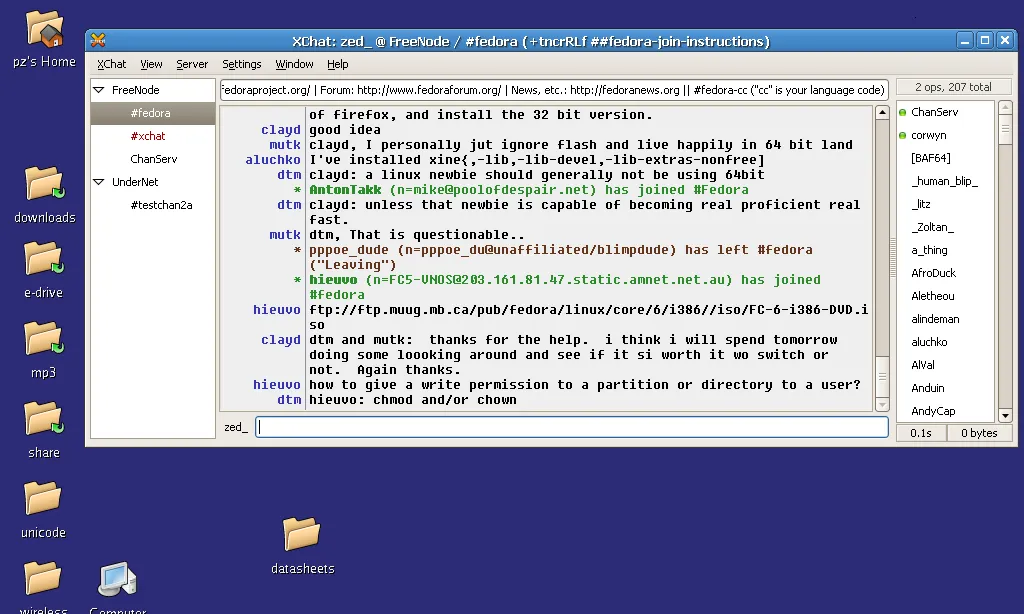The width and height of the screenshot is (1024, 614).
Task: Open the Server menu
Action: [192, 64]
